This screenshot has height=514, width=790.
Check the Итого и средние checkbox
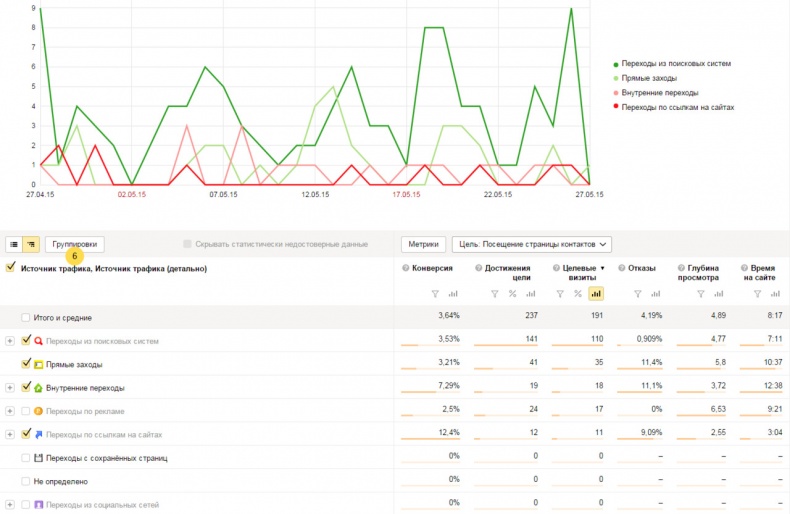click(x=26, y=317)
